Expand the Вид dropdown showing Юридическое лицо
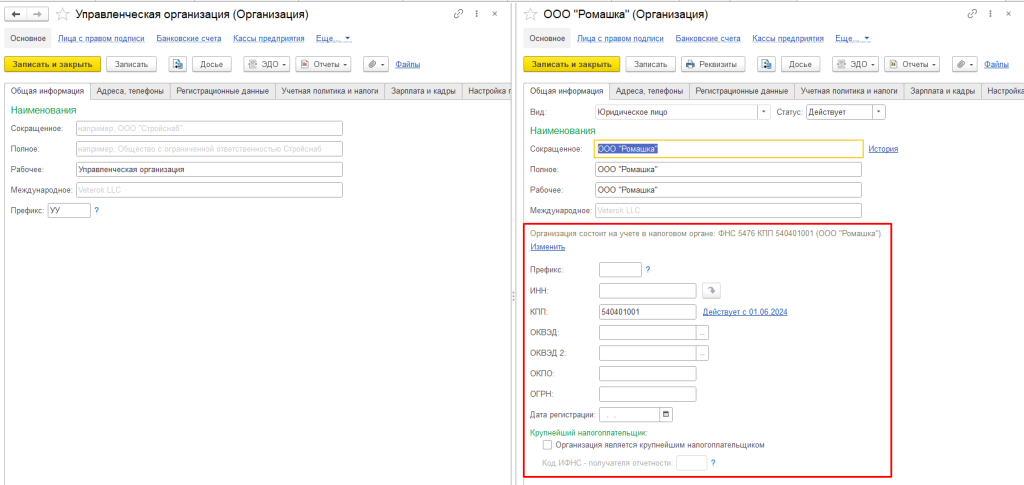The width and height of the screenshot is (1024, 485). coord(765,112)
